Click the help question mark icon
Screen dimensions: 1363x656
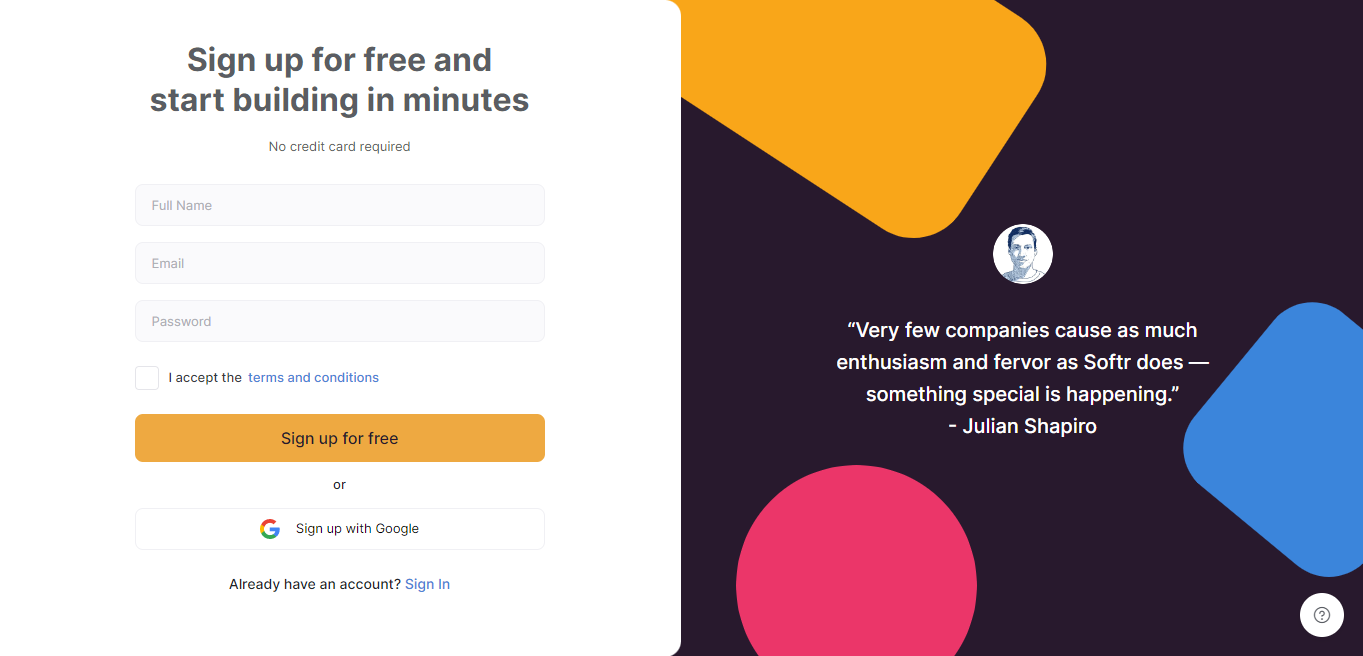(1321, 615)
